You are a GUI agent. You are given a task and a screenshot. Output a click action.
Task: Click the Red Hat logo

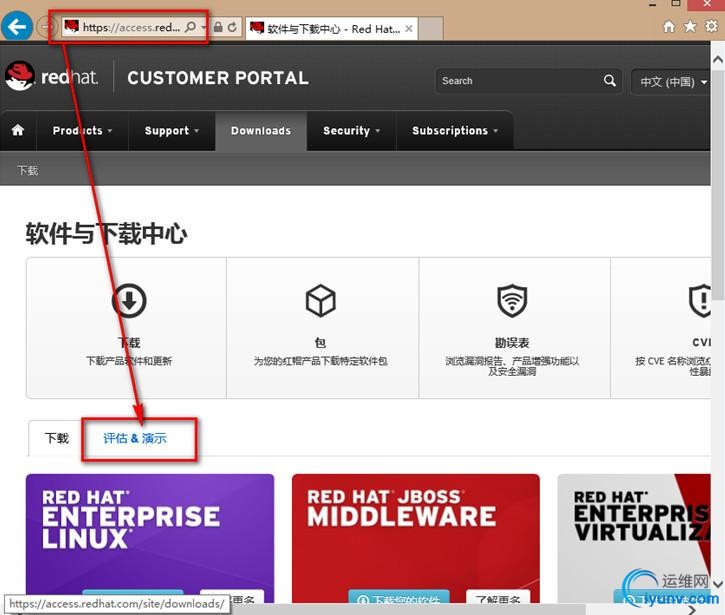pyautogui.click(x=51, y=77)
